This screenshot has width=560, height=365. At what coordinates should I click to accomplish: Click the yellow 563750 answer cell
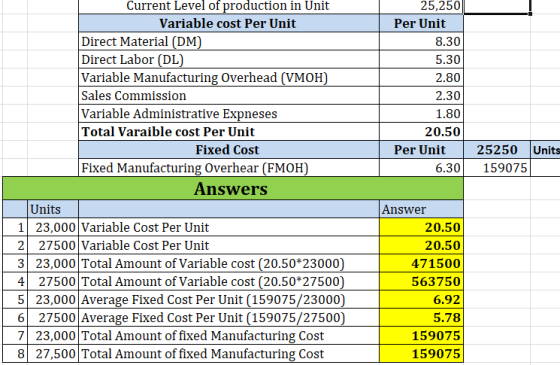(421, 281)
